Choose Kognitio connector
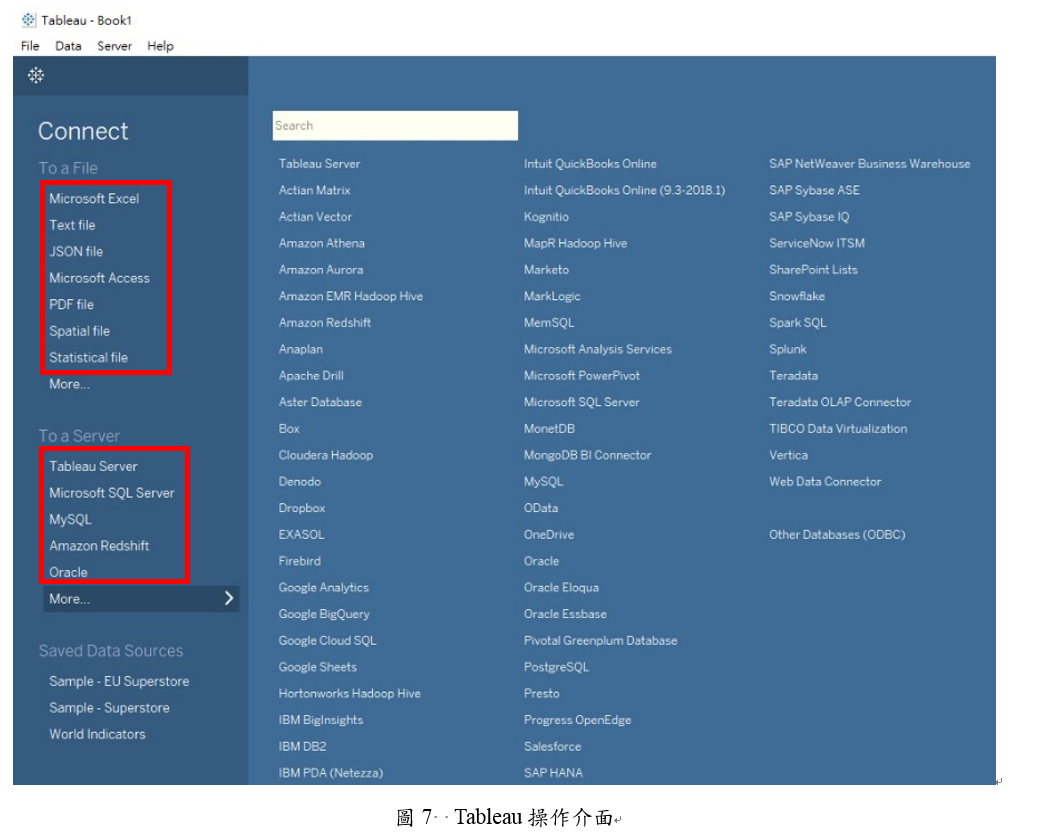Viewport: 1039px width, 838px height. tap(546, 217)
